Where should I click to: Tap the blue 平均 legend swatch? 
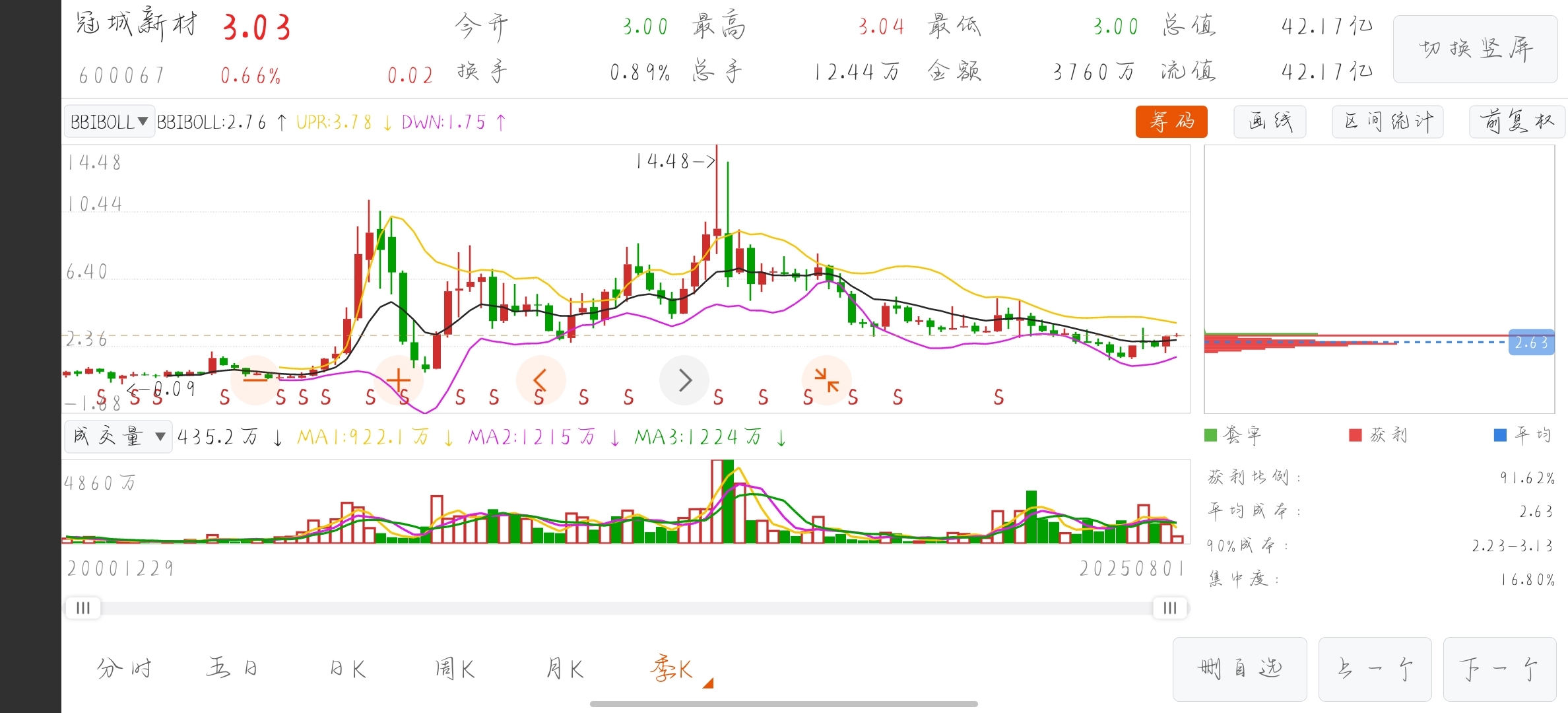click(1500, 435)
